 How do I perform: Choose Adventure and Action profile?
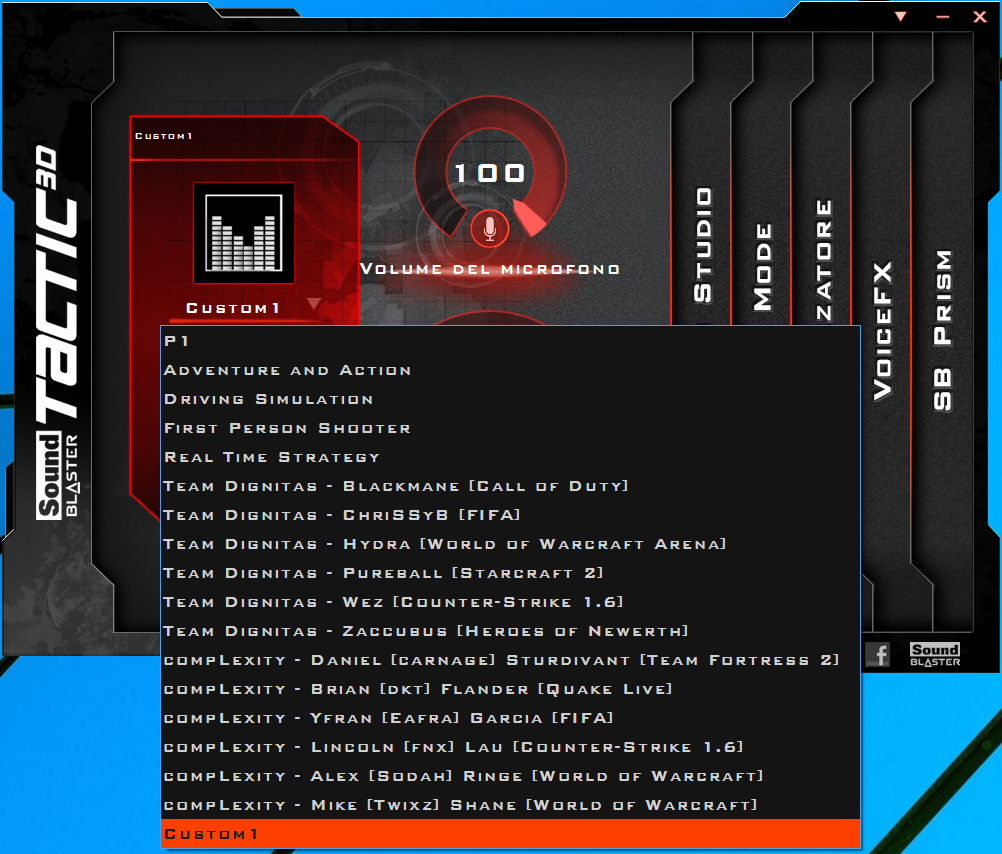[x=510, y=370]
